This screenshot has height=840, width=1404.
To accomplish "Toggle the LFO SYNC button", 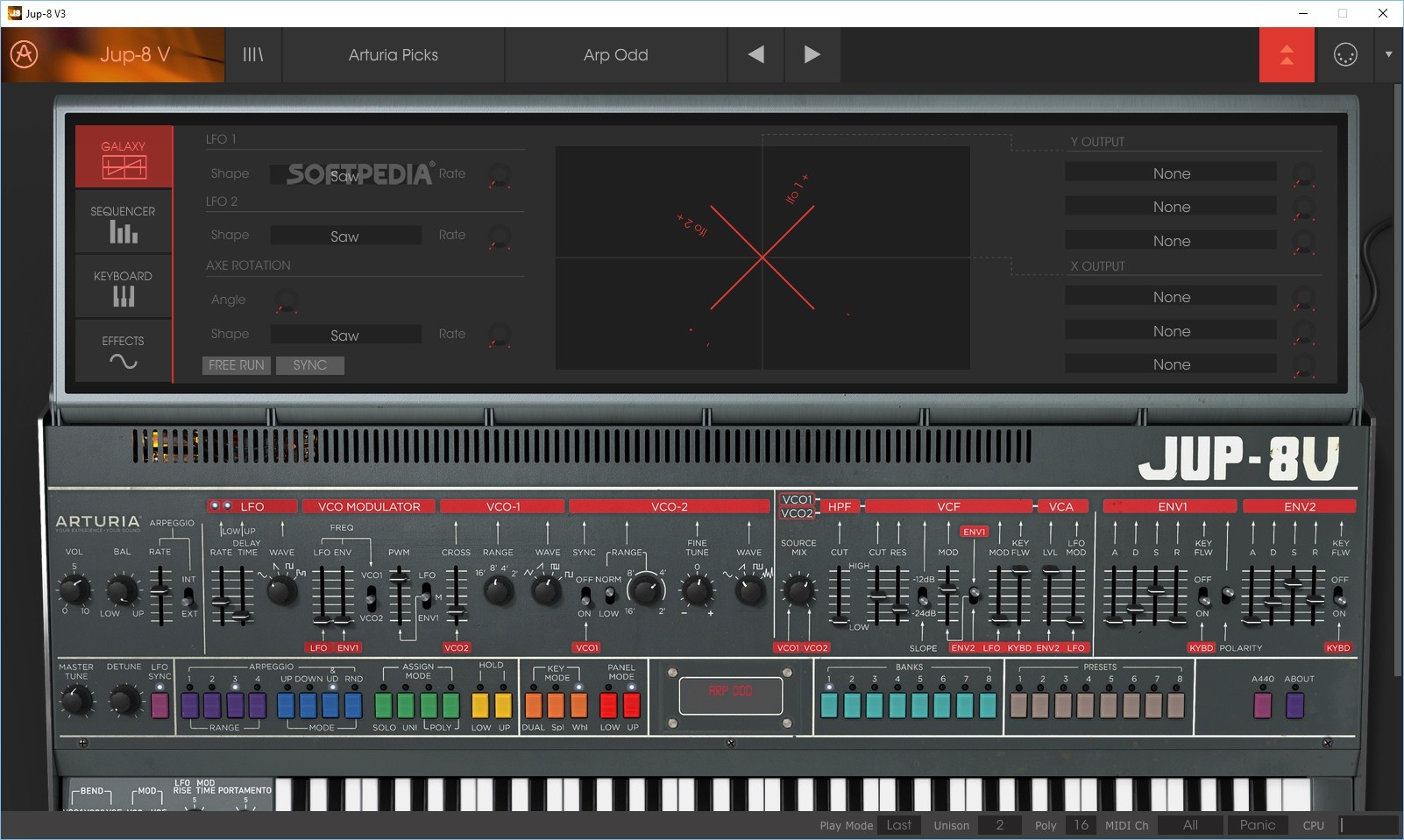I will click(x=160, y=705).
